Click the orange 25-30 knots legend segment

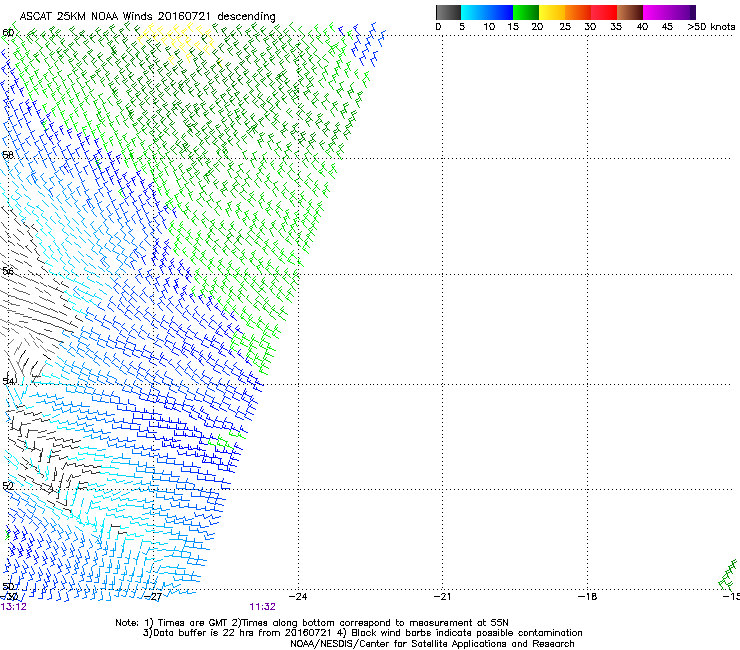[578, 12]
